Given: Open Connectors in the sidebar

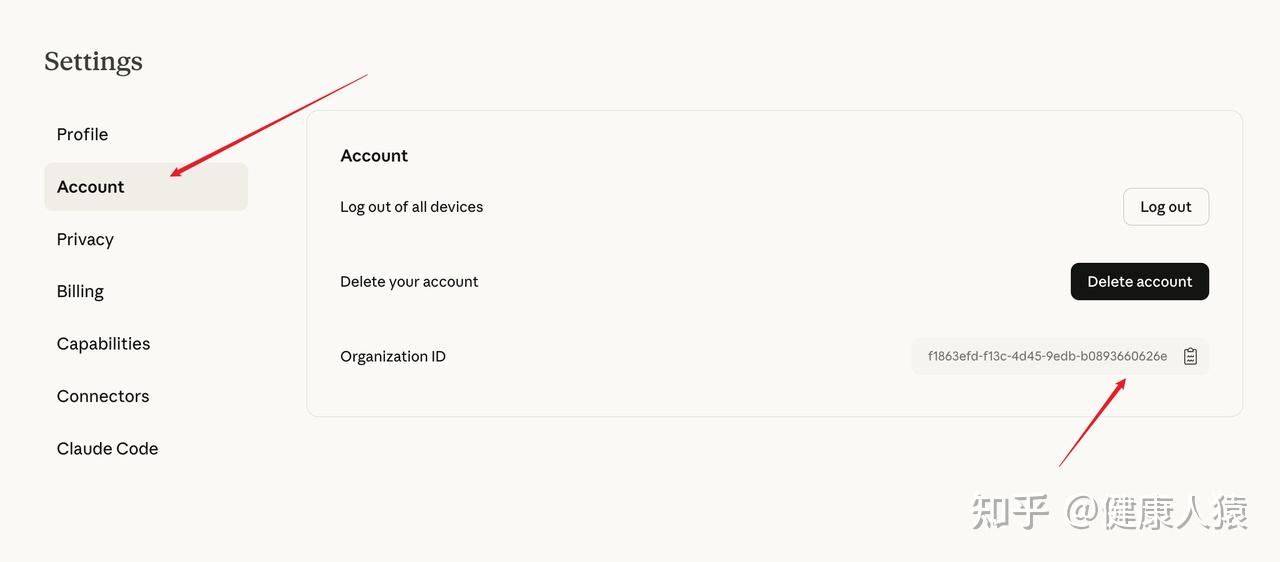Looking at the screenshot, I should (x=103, y=396).
